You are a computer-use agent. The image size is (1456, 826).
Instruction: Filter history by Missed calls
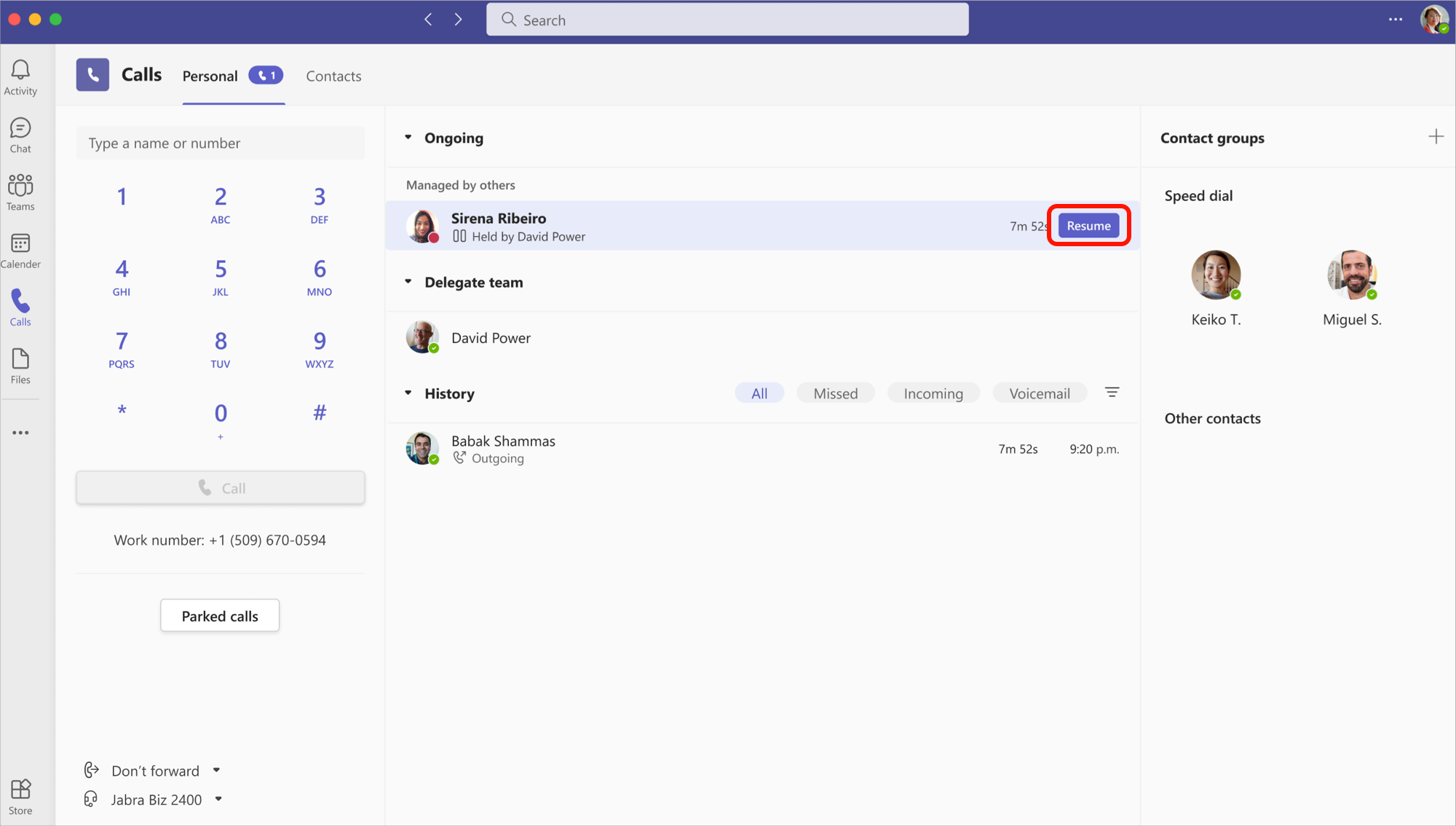pos(836,393)
